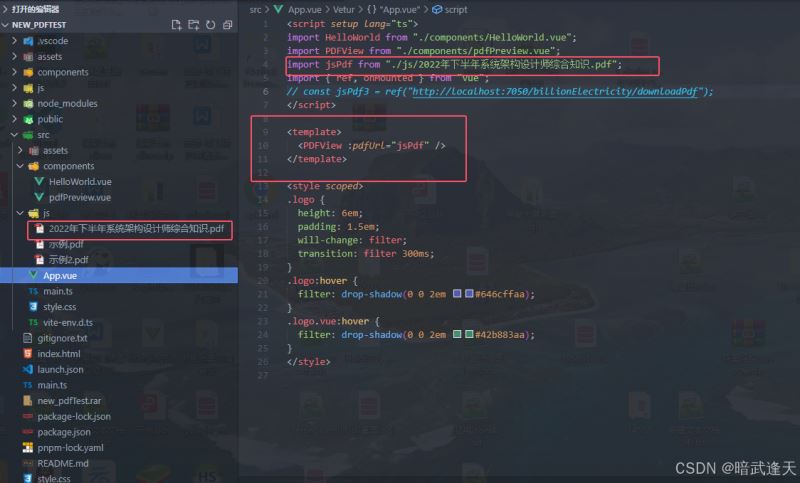Open the assets folder inside src

pos(55,150)
